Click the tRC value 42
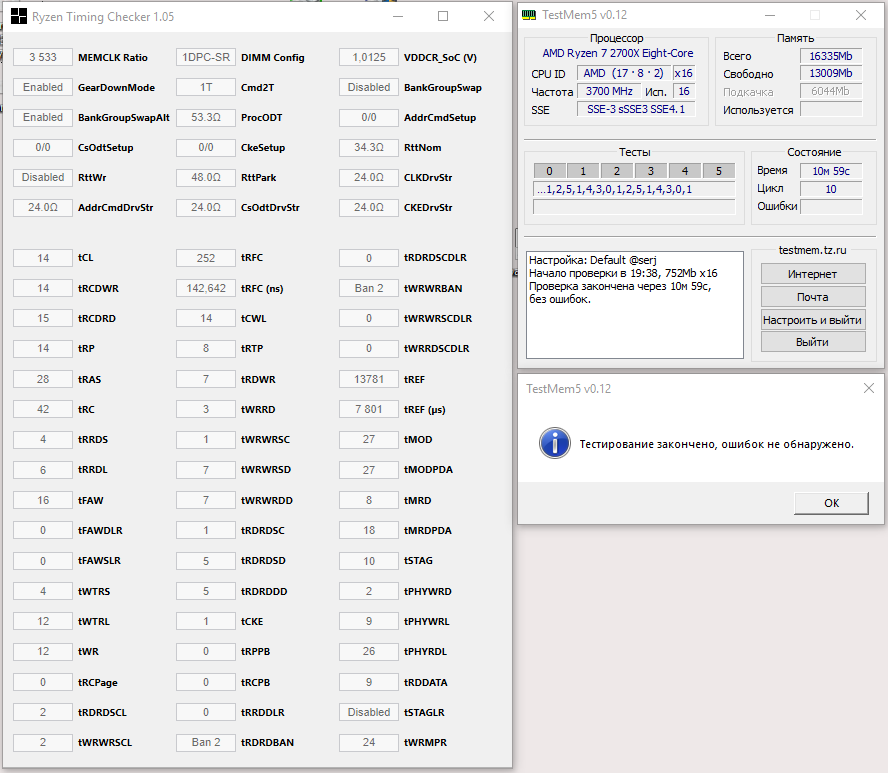Viewport: 888px width, 773px height. point(43,409)
